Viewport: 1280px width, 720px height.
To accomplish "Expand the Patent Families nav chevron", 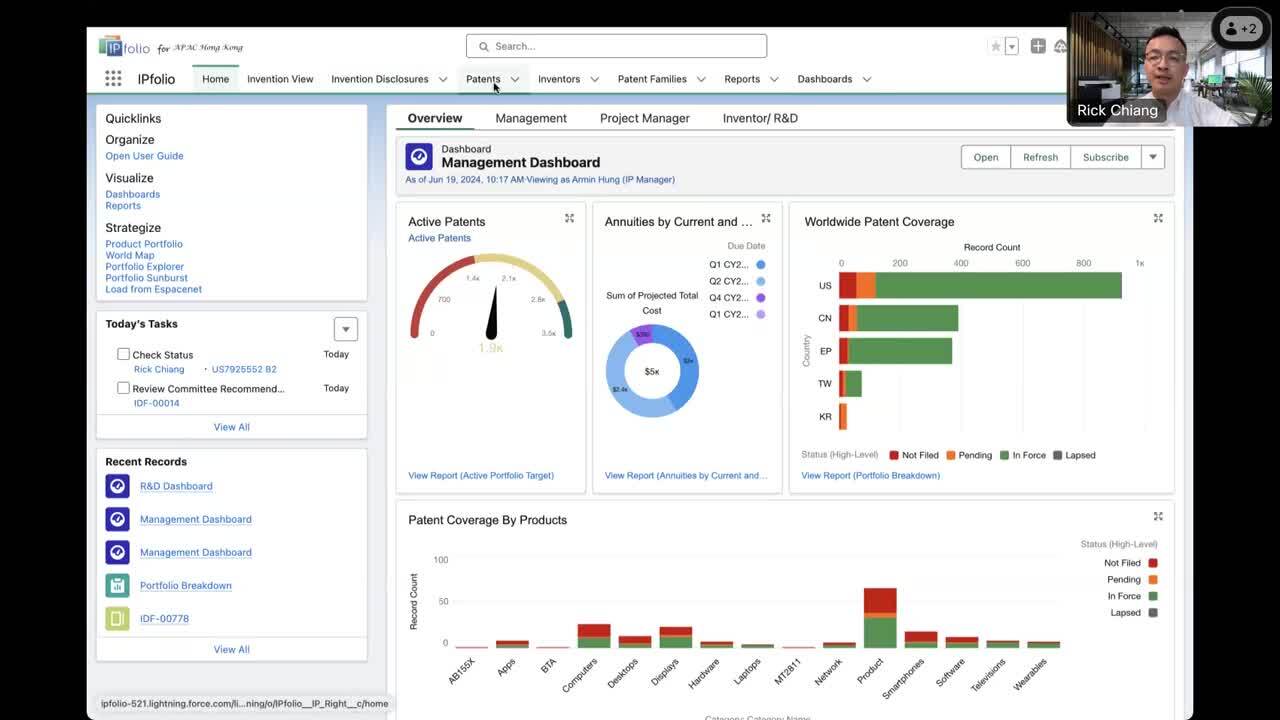I will coord(701,79).
